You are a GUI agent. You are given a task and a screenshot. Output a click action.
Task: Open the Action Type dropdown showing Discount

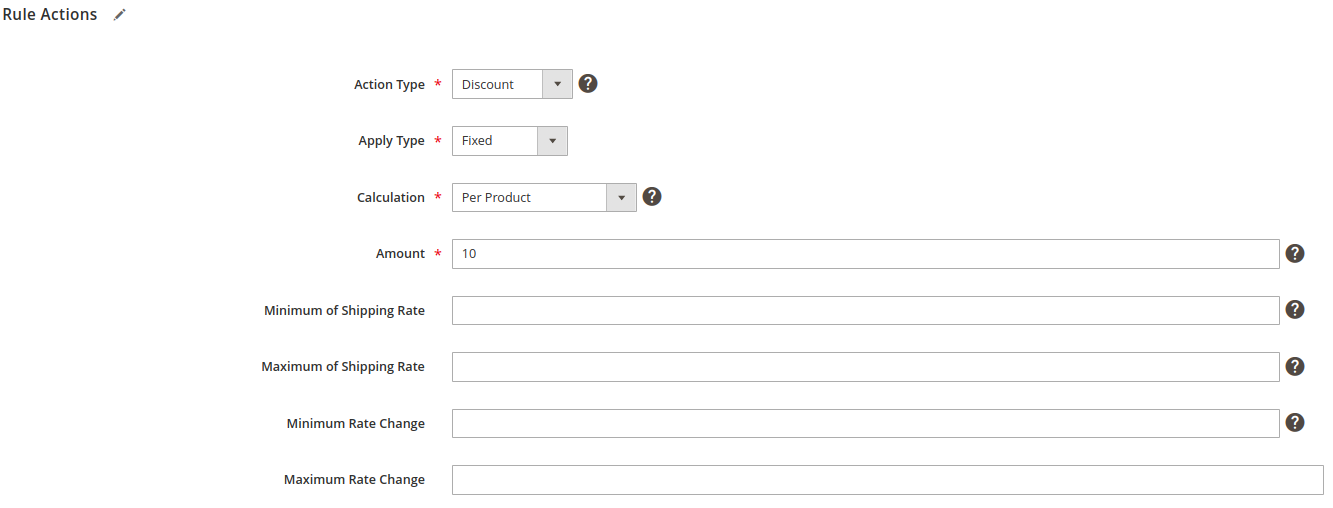point(512,84)
